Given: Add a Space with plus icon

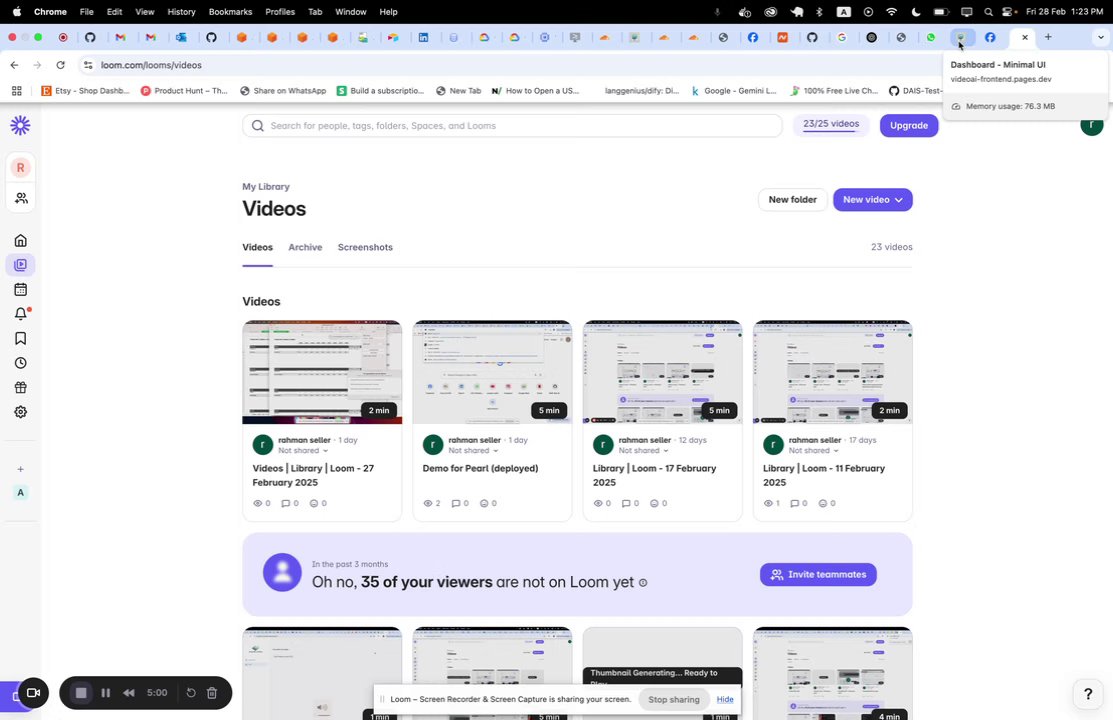Looking at the screenshot, I should 21,469.
